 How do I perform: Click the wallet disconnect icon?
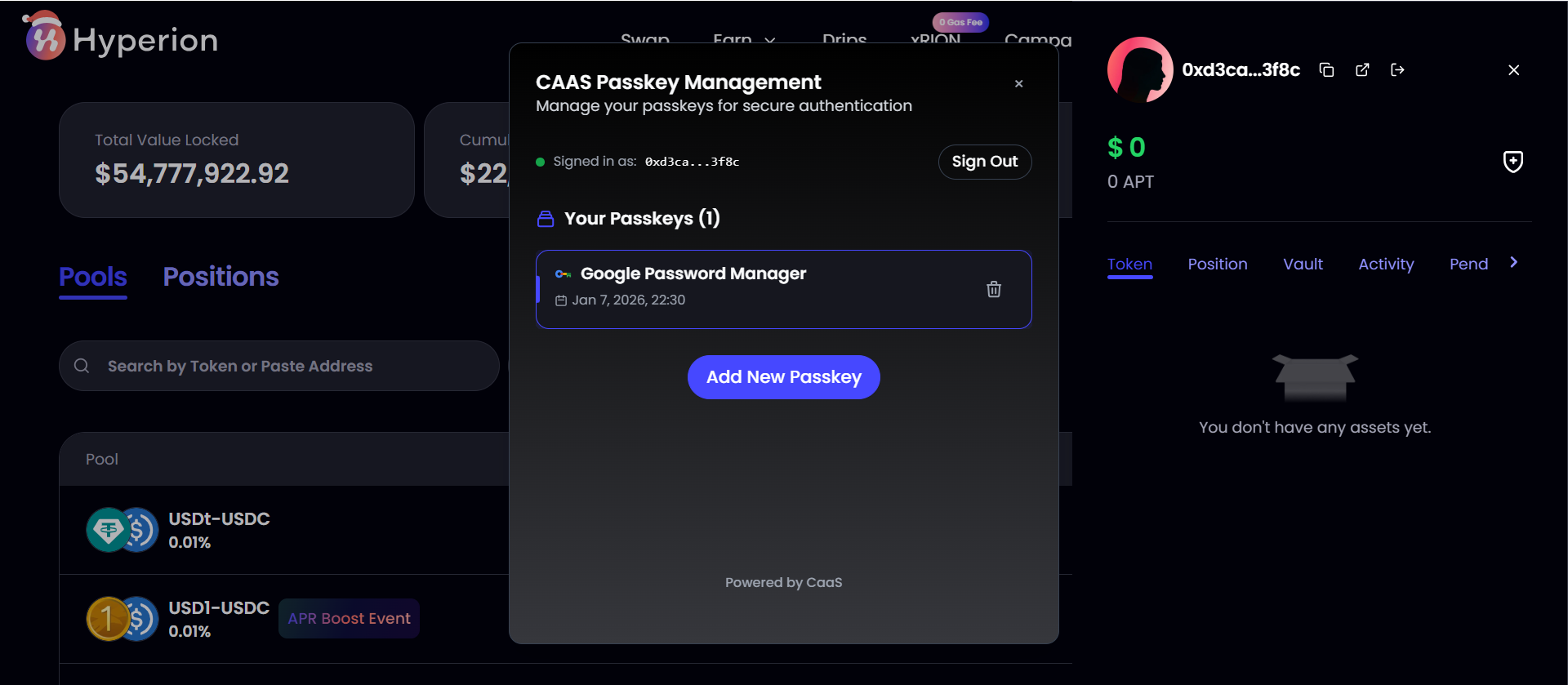coord(1397,70)
